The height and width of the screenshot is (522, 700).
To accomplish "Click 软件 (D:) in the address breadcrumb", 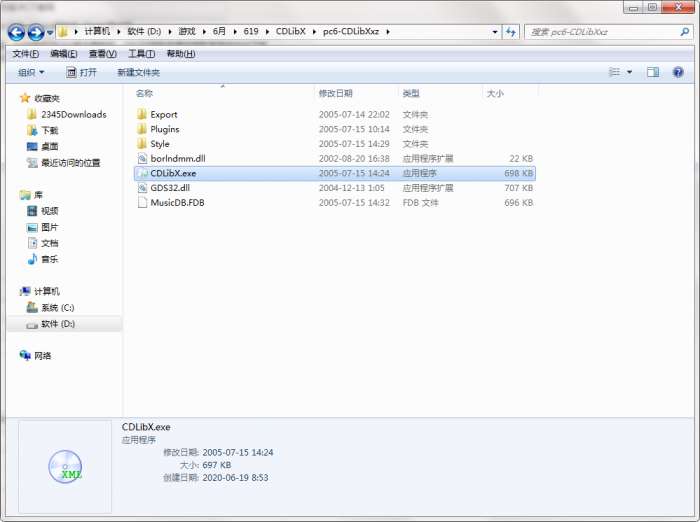I will pyautogui.click(x=144, y=31).
